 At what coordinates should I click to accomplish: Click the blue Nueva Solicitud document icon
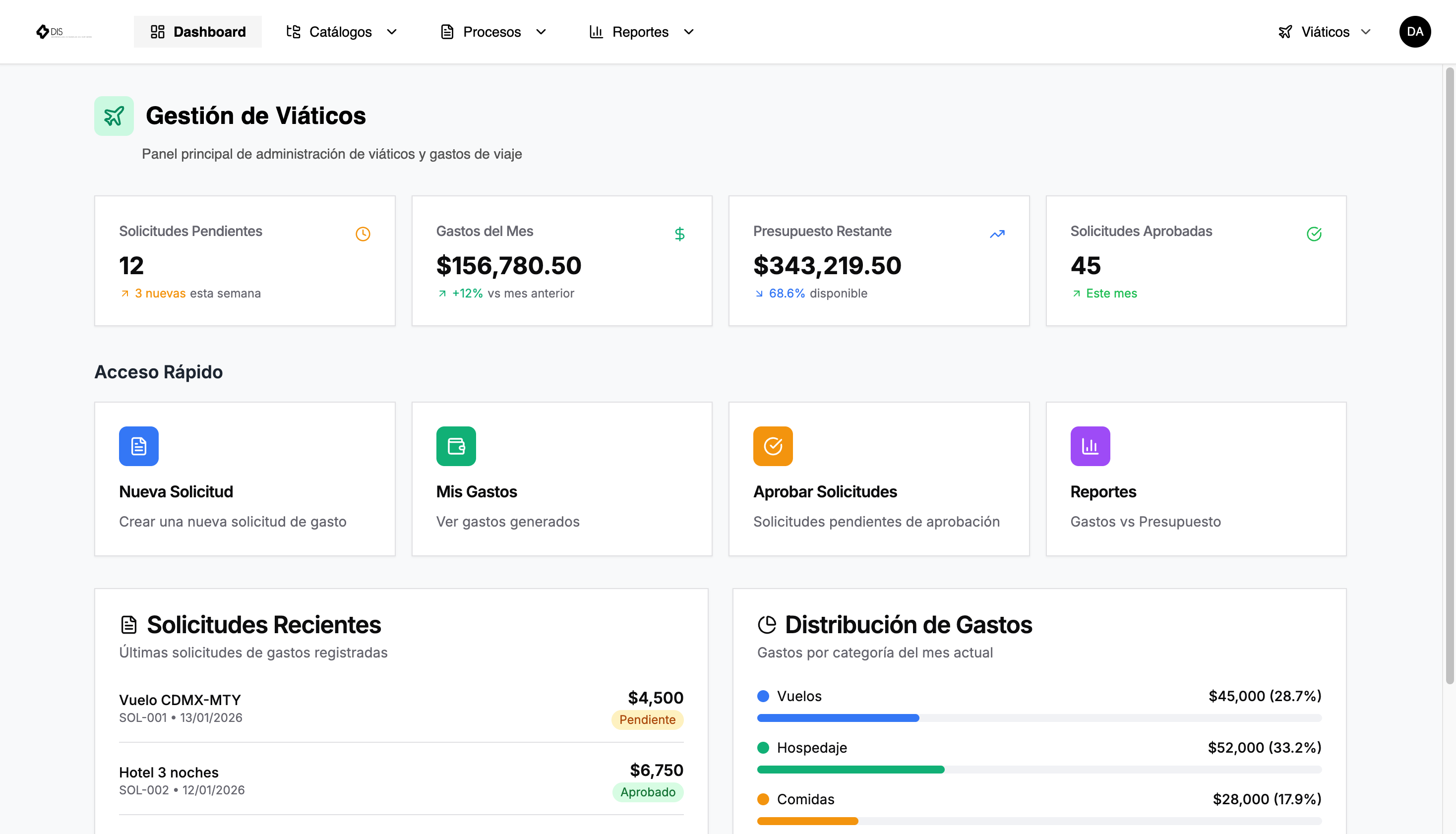pyautogui.click(x=139, y=446)
